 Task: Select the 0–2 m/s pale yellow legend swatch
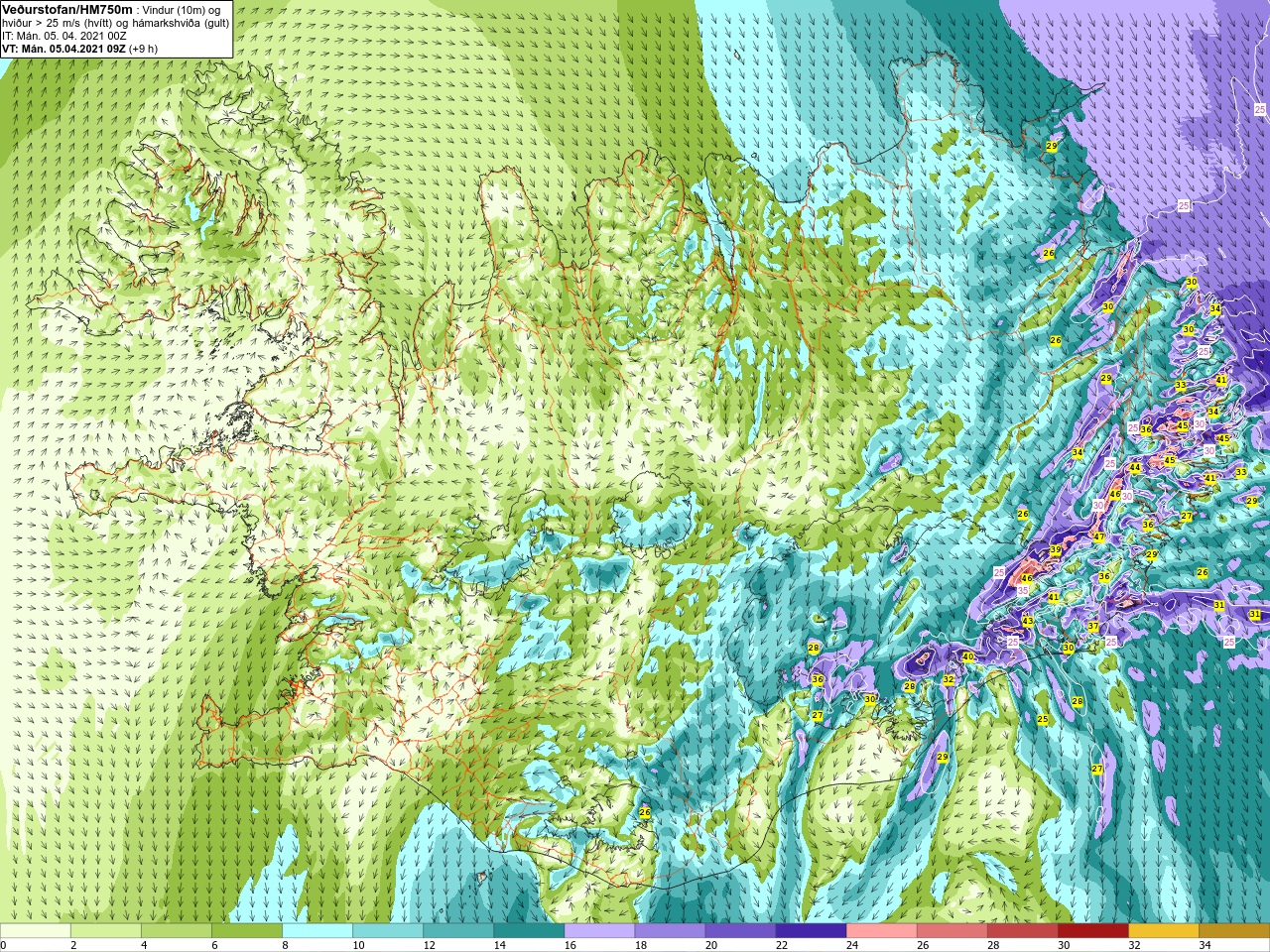(36, 931)
